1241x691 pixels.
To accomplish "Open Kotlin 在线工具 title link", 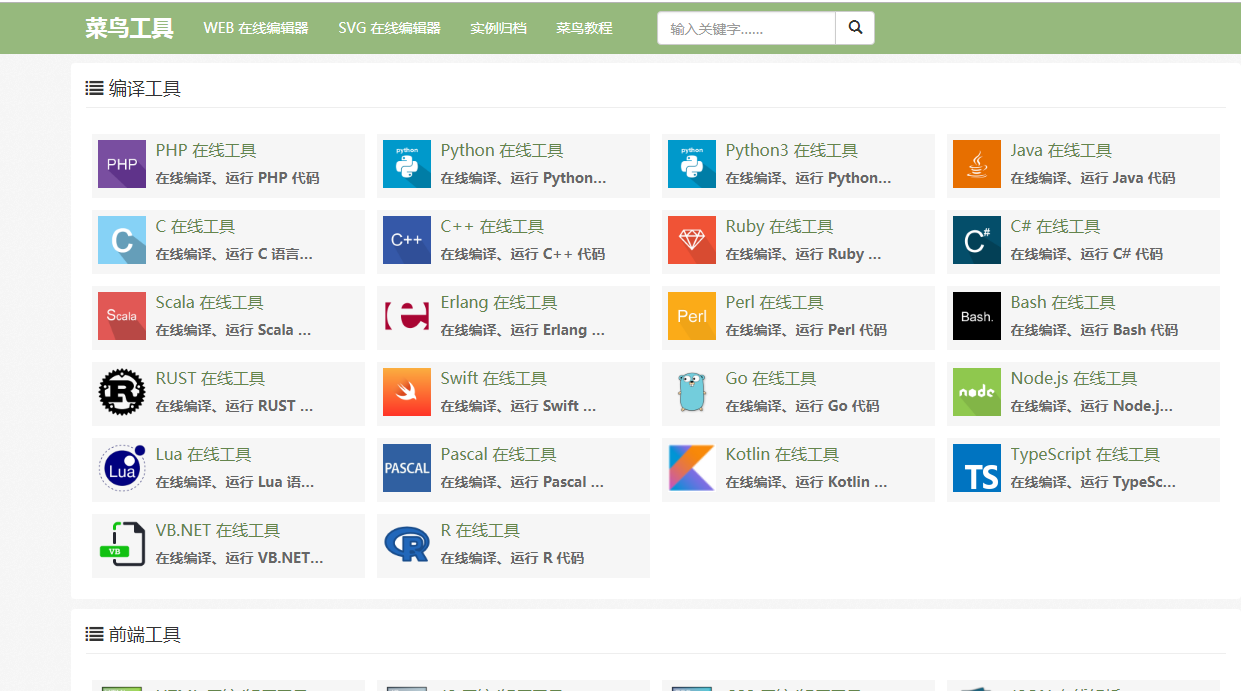I will 782,455.
